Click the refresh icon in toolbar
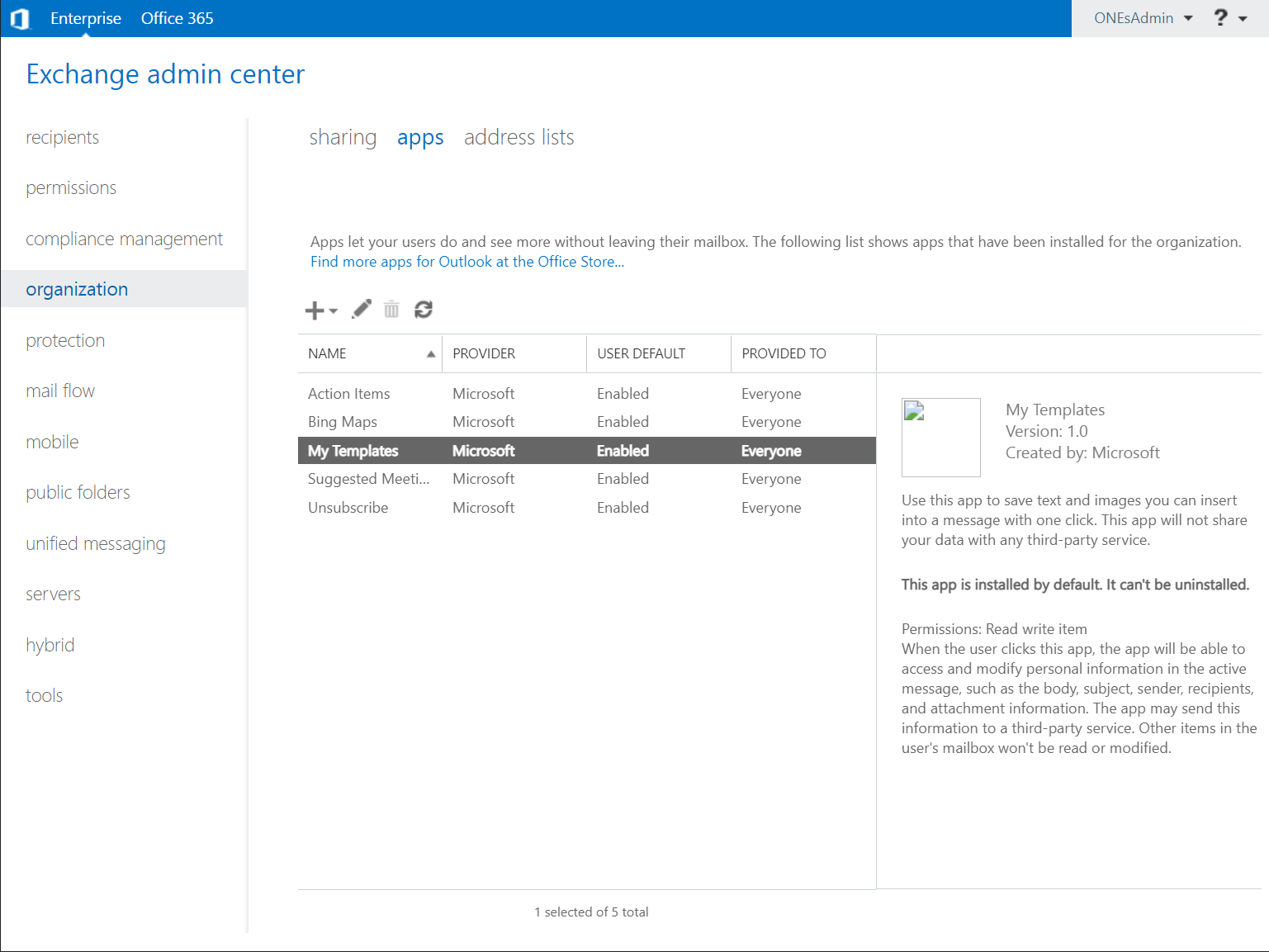 pos(424,310)
